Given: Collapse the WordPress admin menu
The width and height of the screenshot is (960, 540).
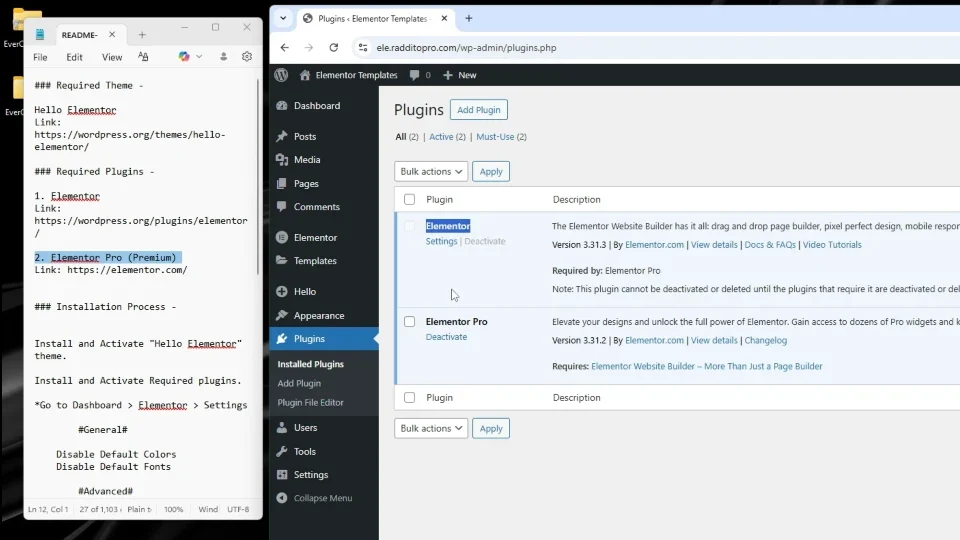Looking at the screenshot, I should [324, 498].
